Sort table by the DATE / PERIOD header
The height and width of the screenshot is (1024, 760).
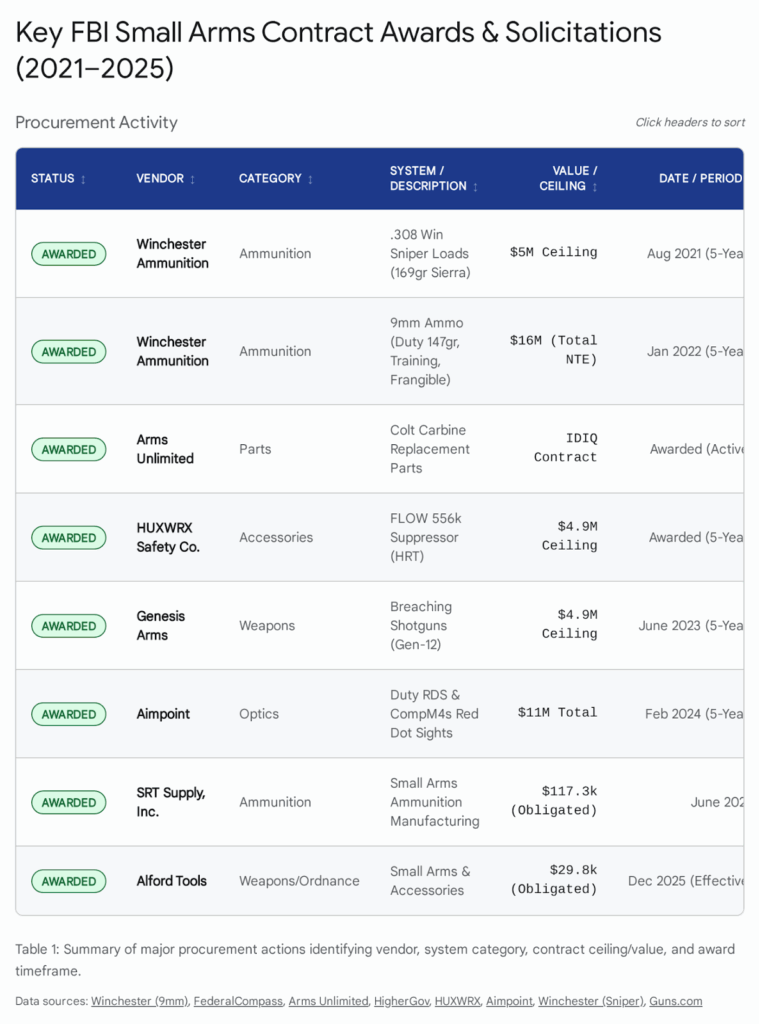(x=700, y=178)
